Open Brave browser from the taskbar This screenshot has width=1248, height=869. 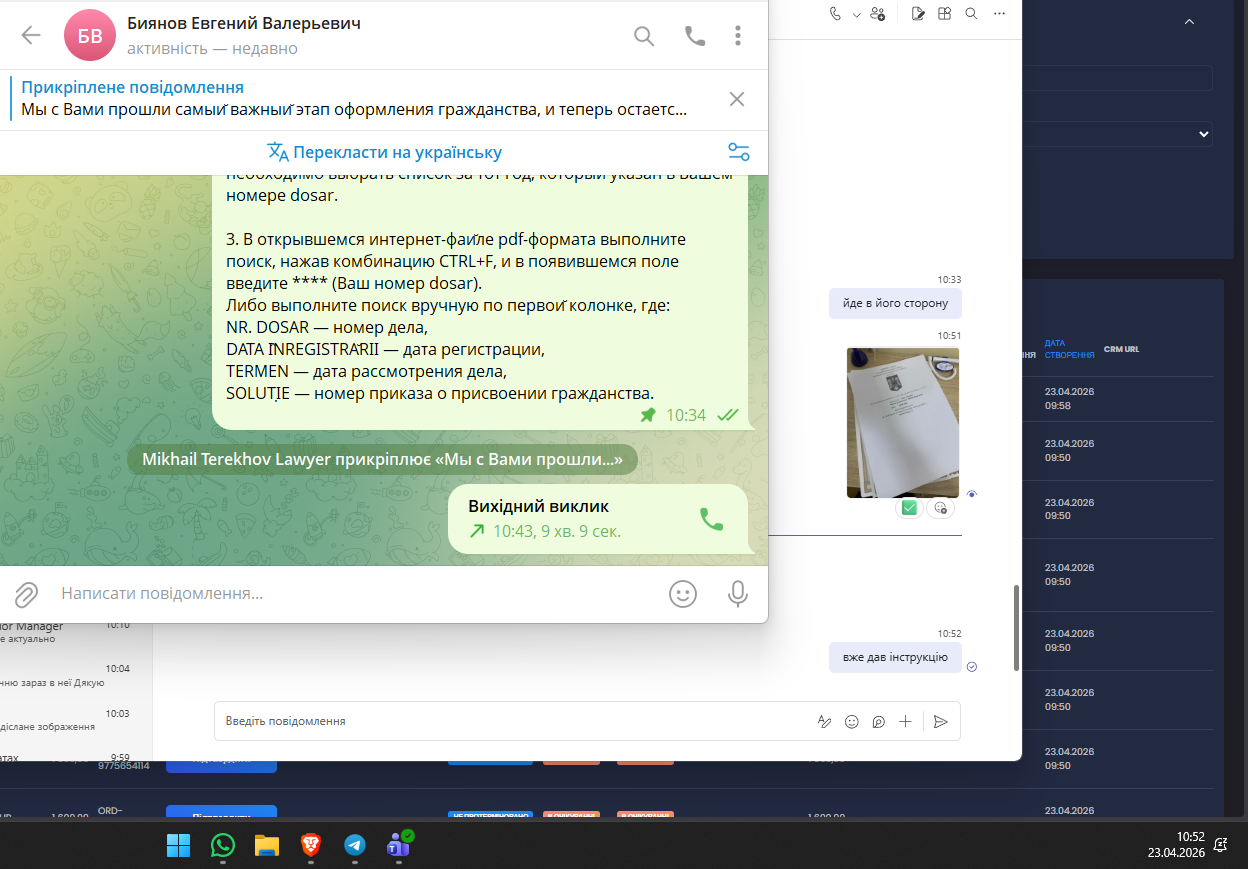311,846
